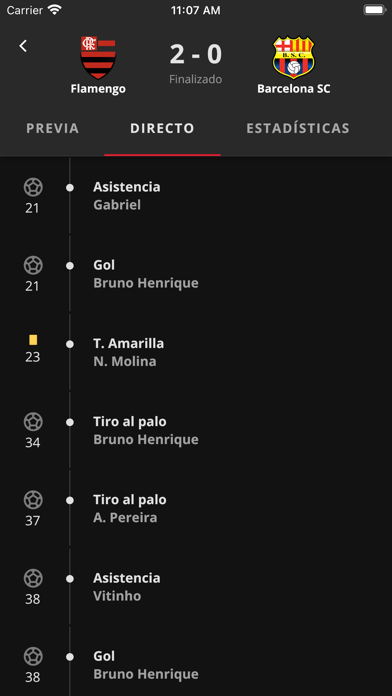Select the DIRECTO tab
Viewport: 392px width, 696px height.
tap(162, 128)
